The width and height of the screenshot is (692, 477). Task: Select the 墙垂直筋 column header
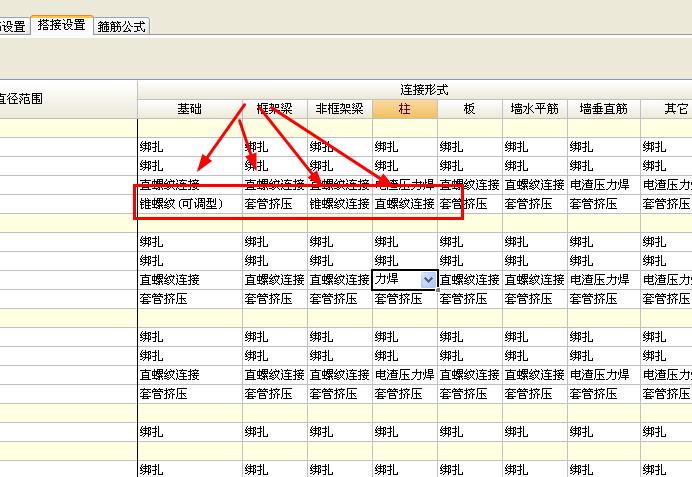(x=603, y=109)
